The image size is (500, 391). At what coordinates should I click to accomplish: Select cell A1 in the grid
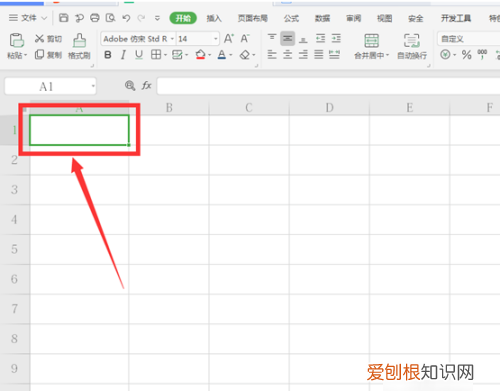tap(79, 130)
